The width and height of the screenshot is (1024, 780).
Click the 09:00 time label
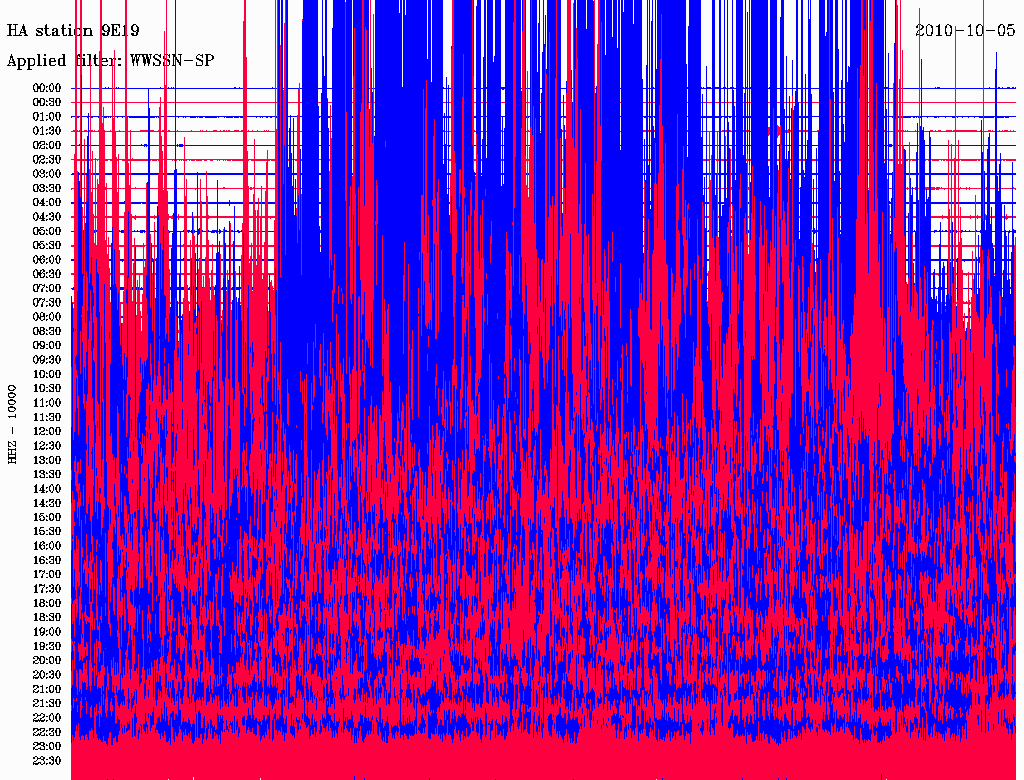coord(47,346)
